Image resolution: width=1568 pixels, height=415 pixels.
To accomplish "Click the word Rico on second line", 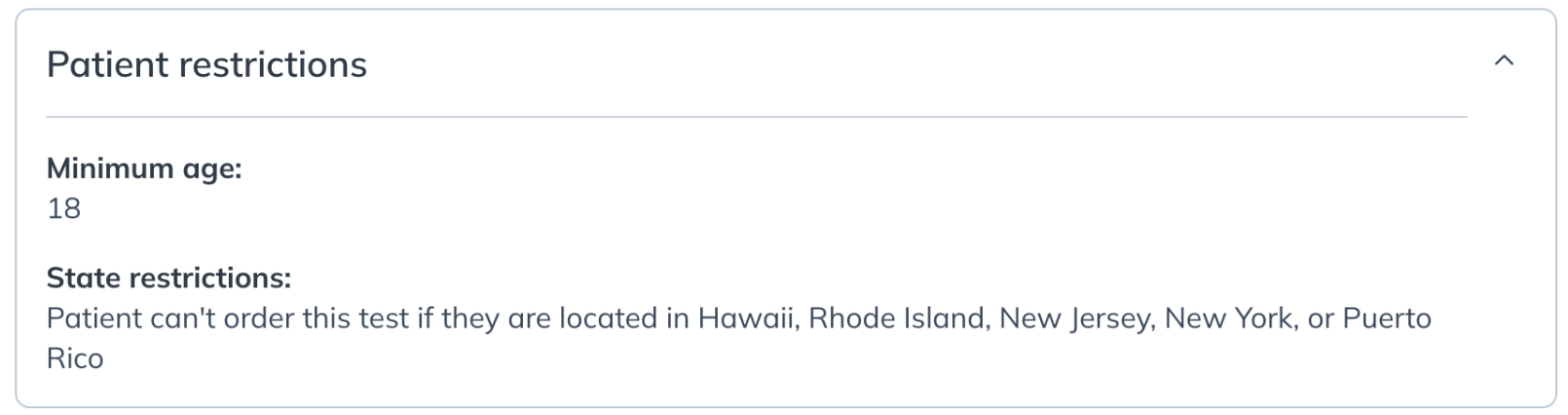I will click(x=75, y=358).
